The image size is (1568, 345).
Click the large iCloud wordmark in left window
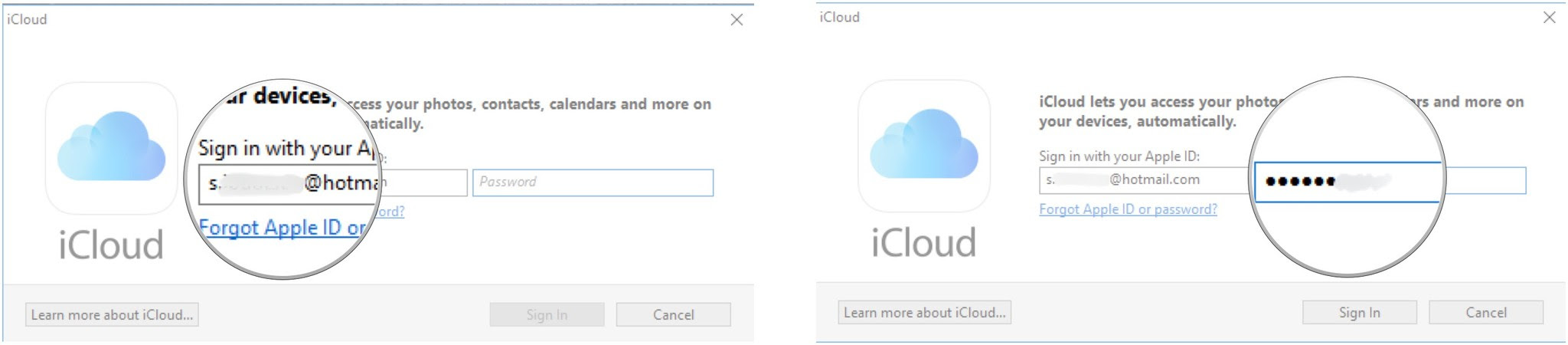111,245
